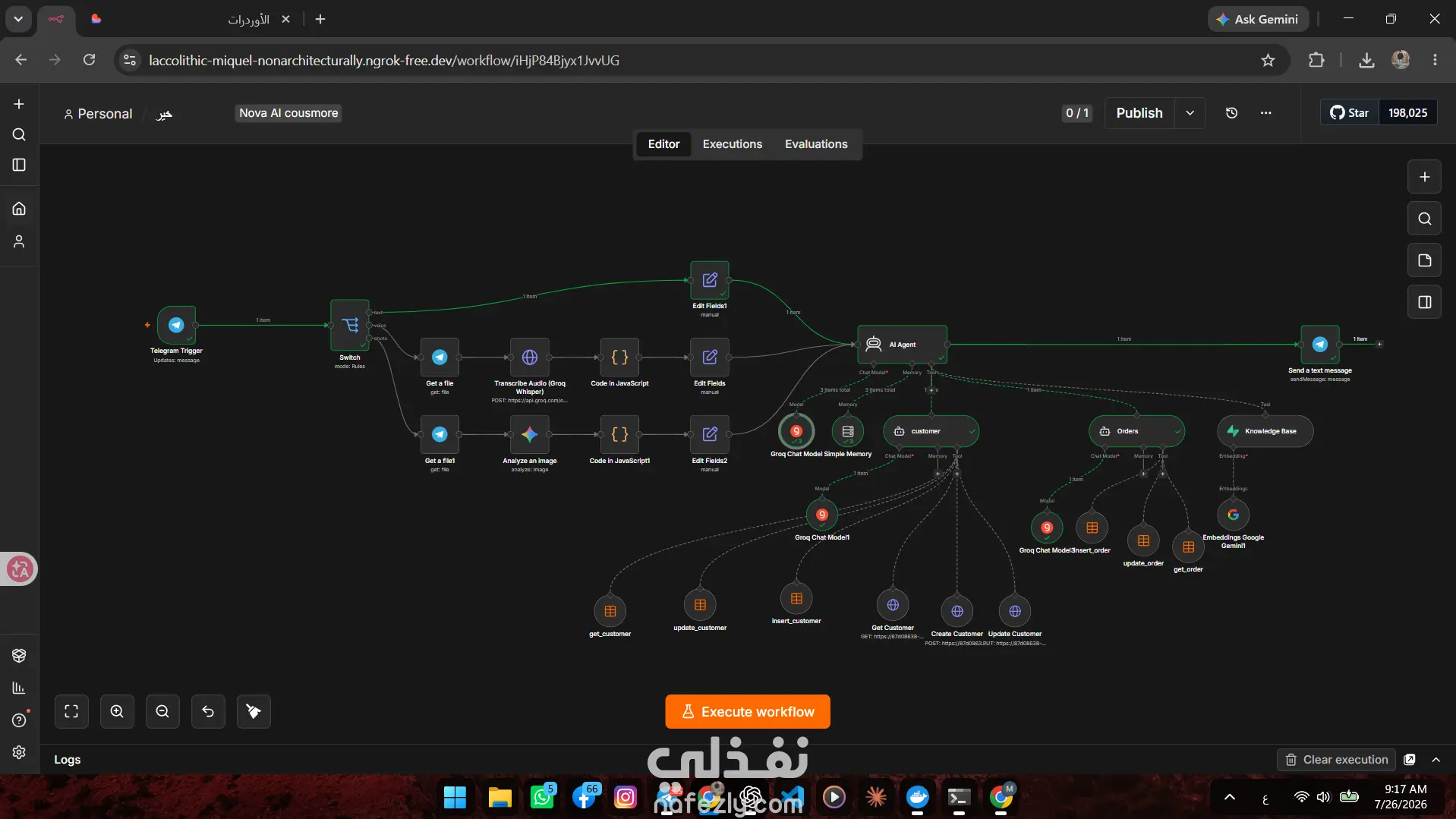Open the Windows Start menu
The height and width of the screenshot is (819, 1456).
[x=455, y=797]
